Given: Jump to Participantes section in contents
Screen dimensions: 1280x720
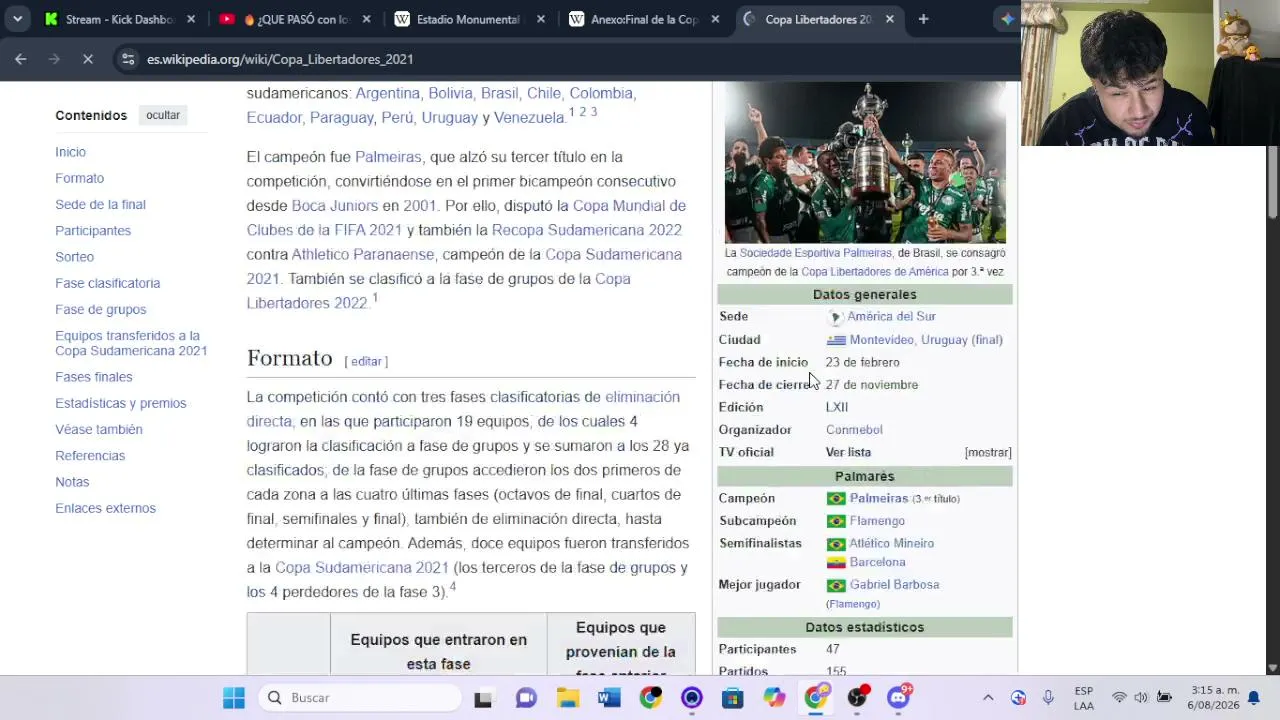Looking at the screenshot, I should point(93,230).
